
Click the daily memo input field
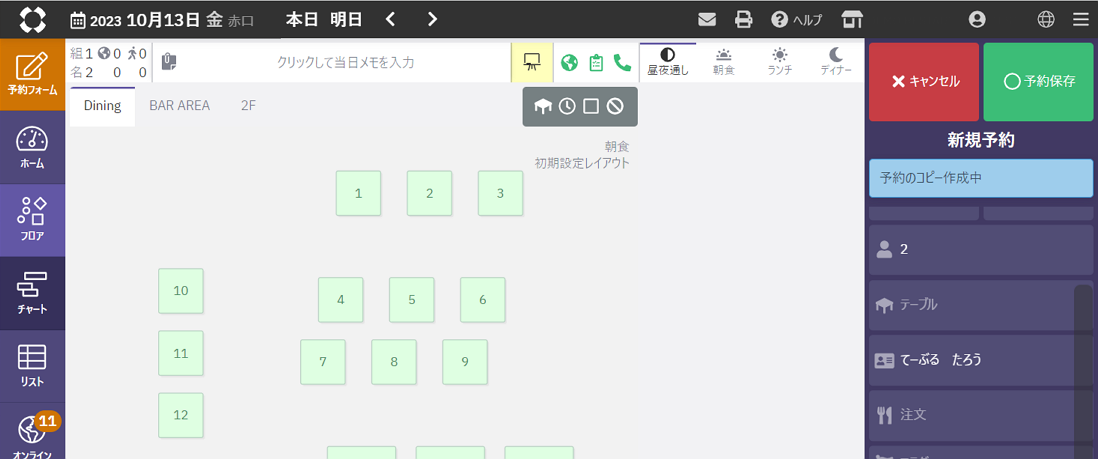tap(345, 63)
